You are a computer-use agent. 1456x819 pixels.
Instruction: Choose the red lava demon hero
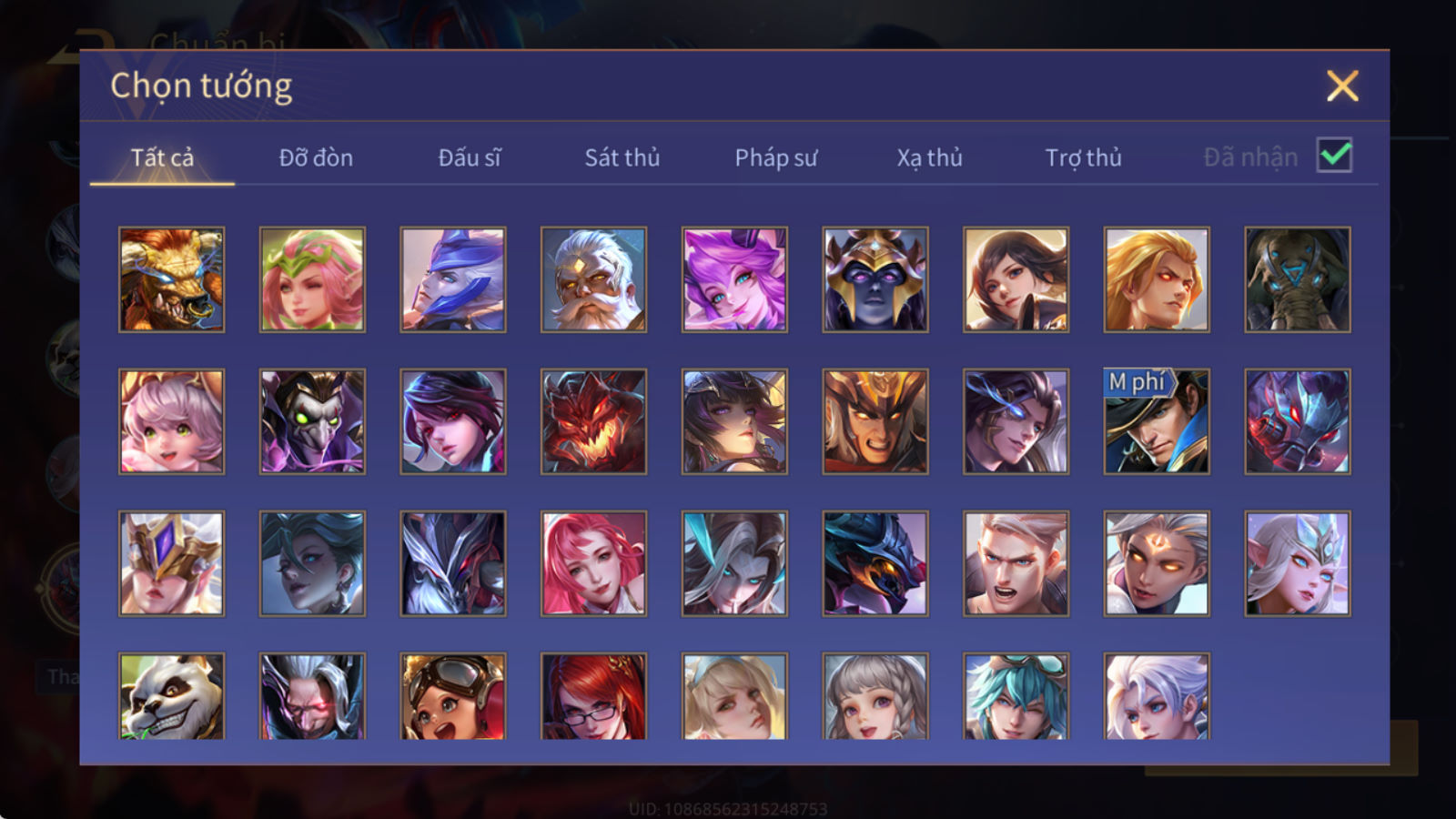coord(593,421)
